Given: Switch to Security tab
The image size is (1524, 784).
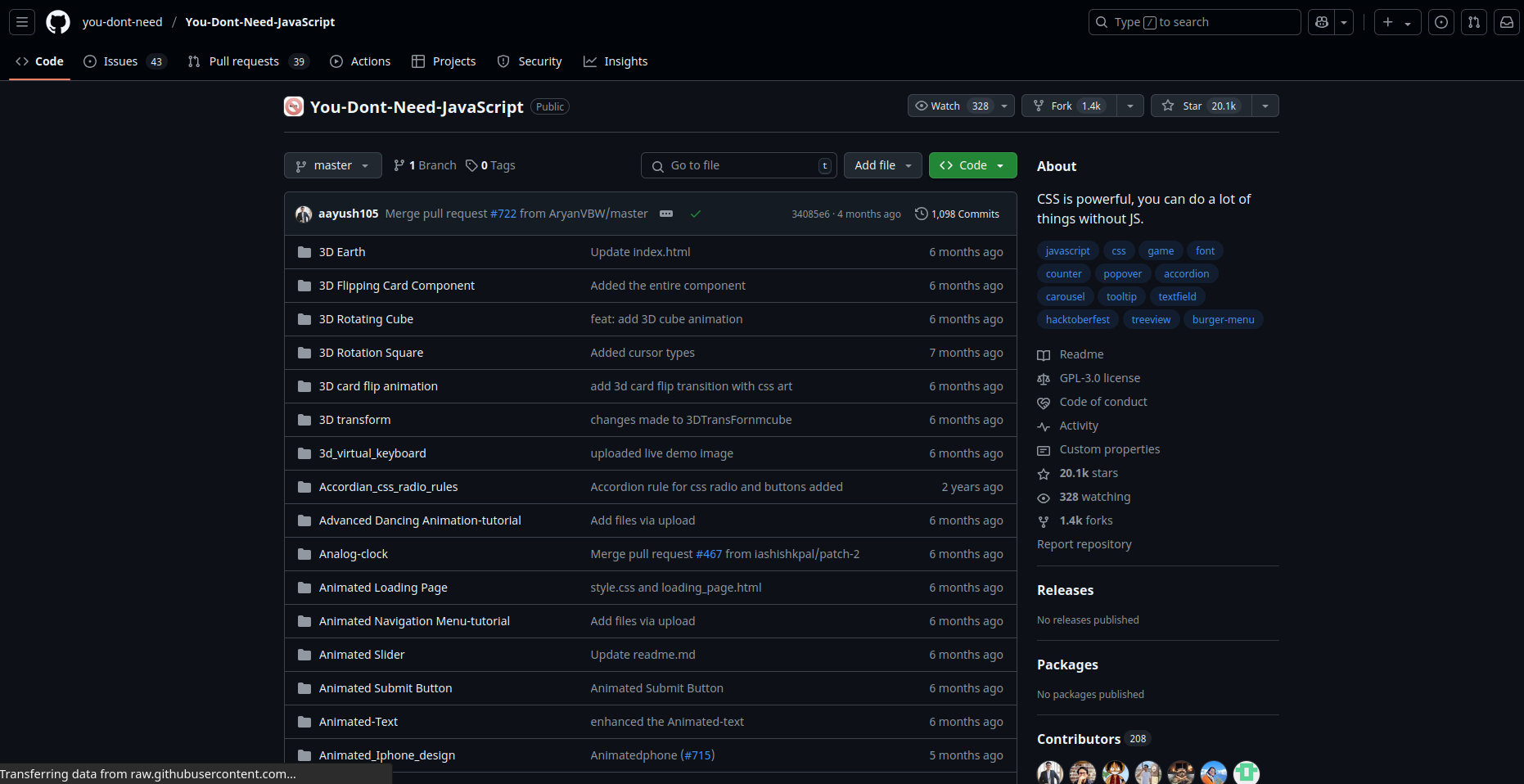Looking at the screenshot, I should click(x=530, y=61).
